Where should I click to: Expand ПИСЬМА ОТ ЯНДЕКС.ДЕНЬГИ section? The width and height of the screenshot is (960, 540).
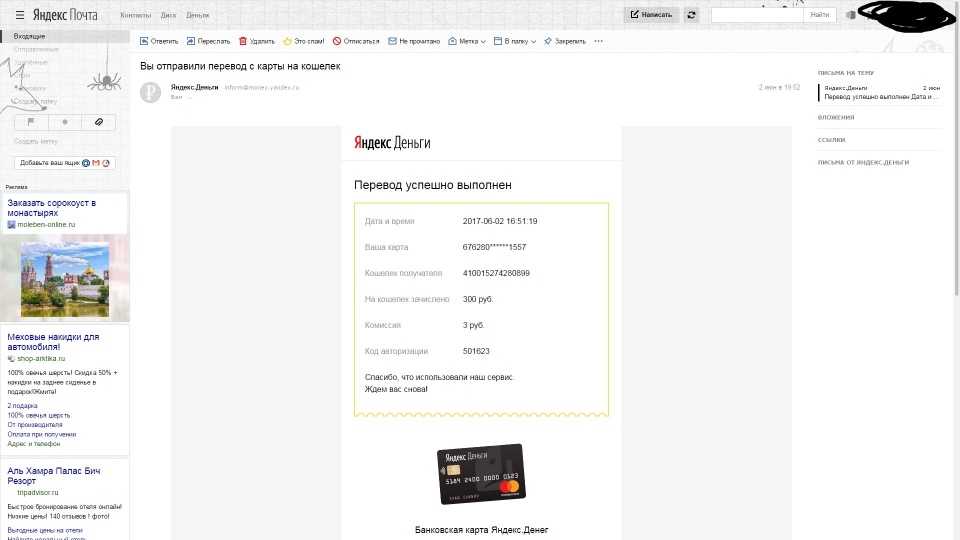point(863,163)
